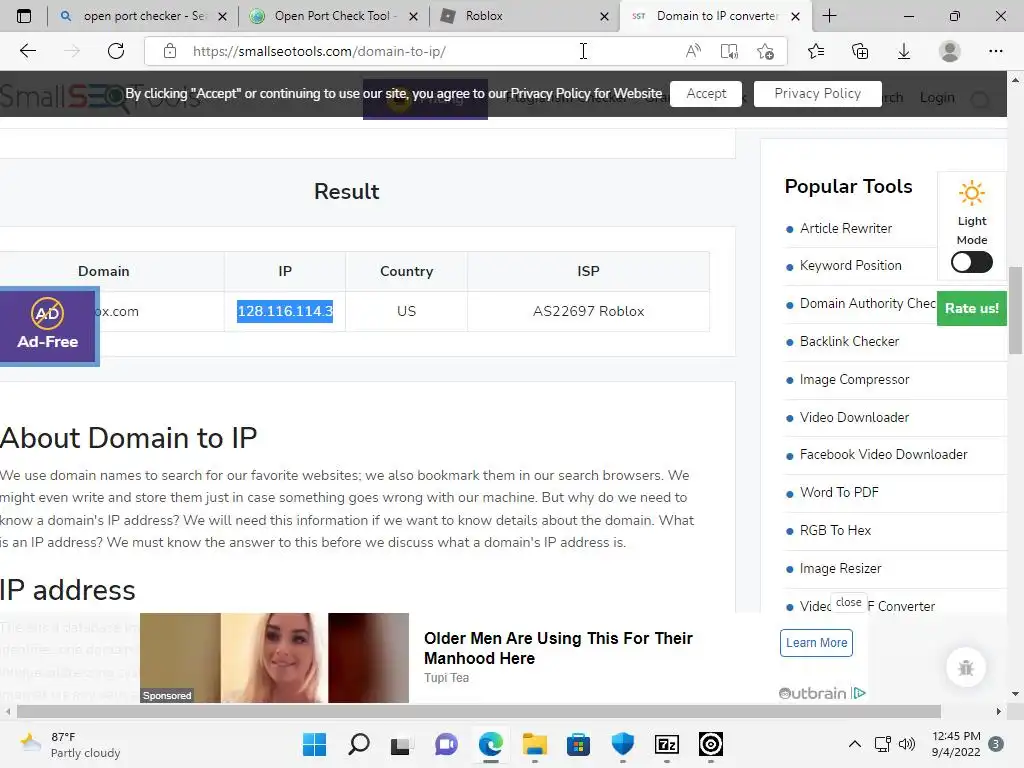1024x768 pixels.
Task: Click the Ad-Free badge
Action: (x=48, y=326)
